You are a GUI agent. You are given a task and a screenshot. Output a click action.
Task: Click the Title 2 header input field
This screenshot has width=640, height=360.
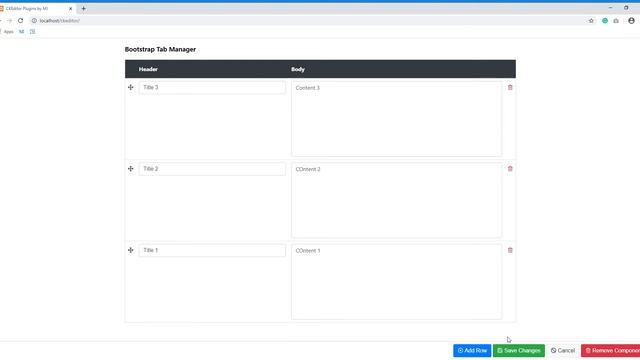pyautogui.click(x=212, y=169)
